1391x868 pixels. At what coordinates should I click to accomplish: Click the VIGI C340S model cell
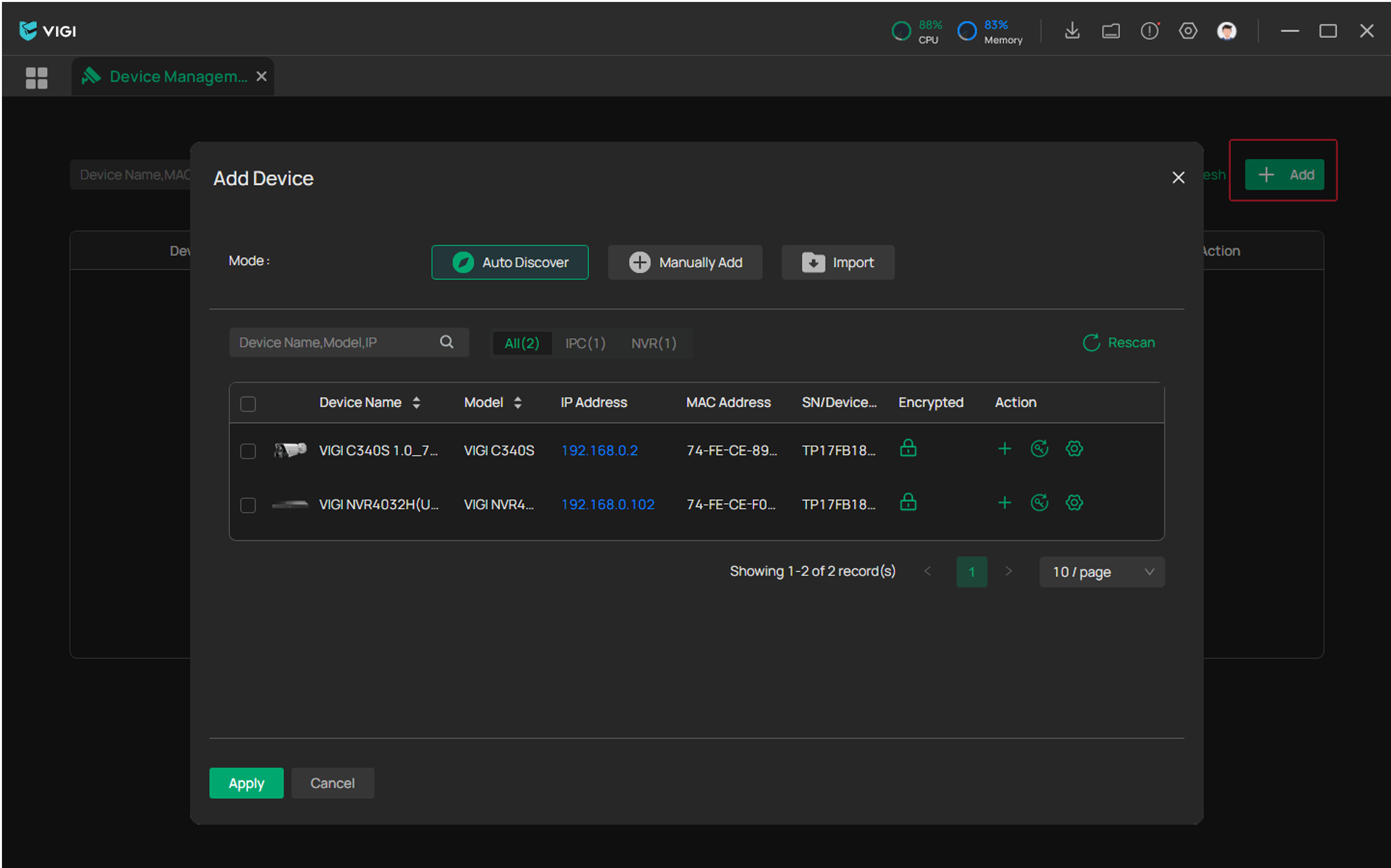(x=499, y=451)
